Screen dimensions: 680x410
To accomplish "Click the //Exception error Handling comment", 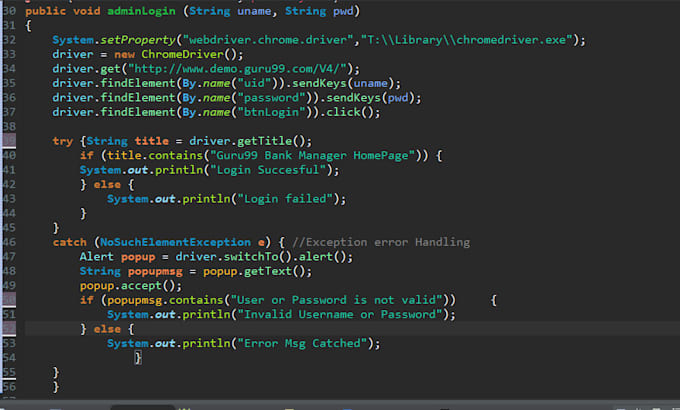I will (x=381, y=242).
